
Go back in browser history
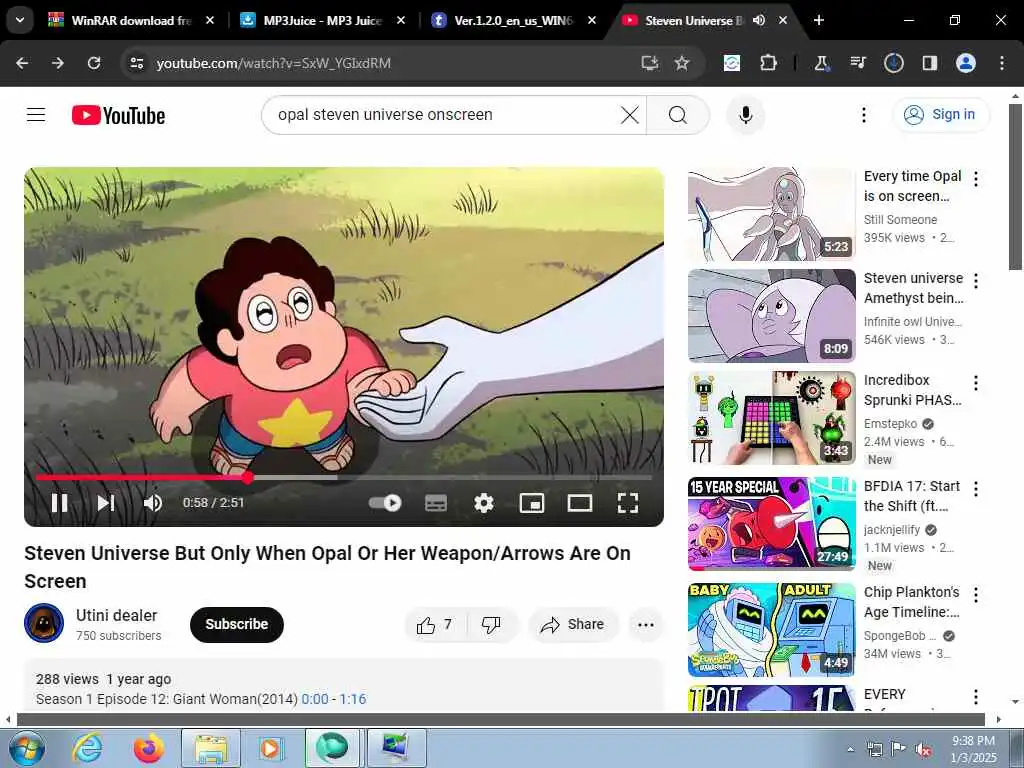click(22, 63)
